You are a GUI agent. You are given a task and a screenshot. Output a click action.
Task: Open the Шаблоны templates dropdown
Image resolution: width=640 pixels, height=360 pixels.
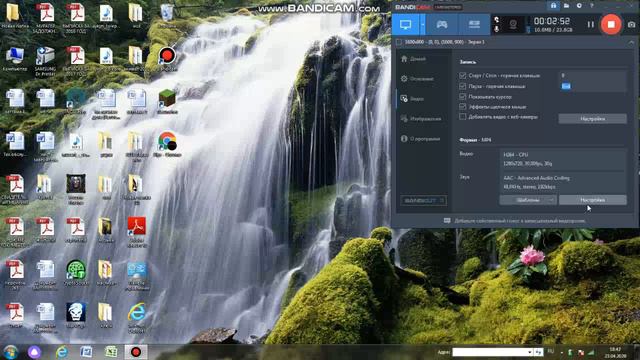528,200
